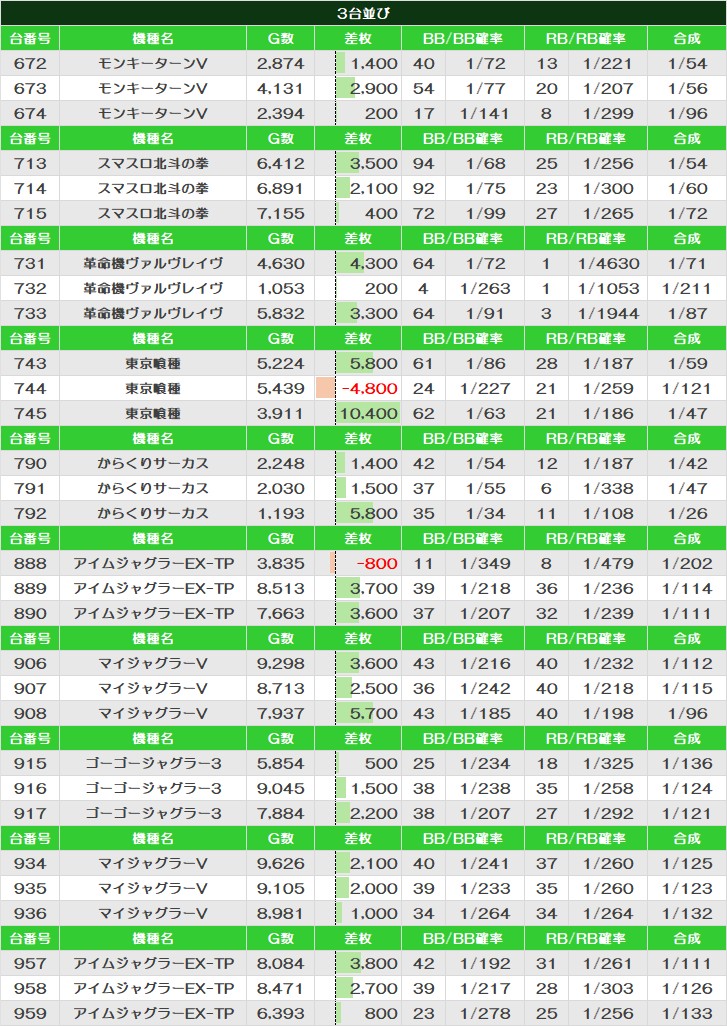The height and width of the screenshot is (1026, 727).
Task: Click マイジャグラーV name in row 907
Action: click(x=152, y=688)
